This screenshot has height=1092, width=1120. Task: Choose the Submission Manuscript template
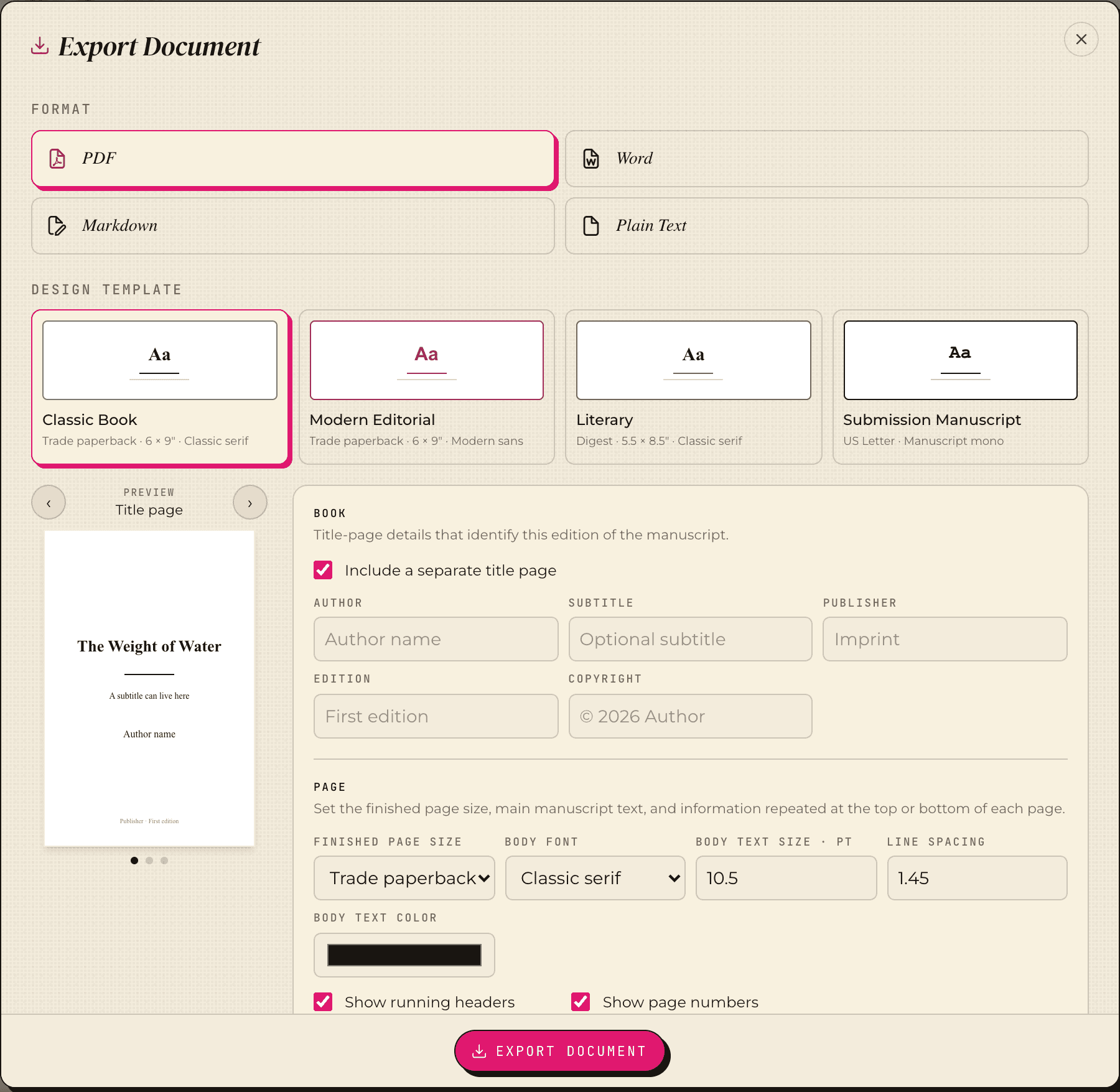click(x=960, y=388)
